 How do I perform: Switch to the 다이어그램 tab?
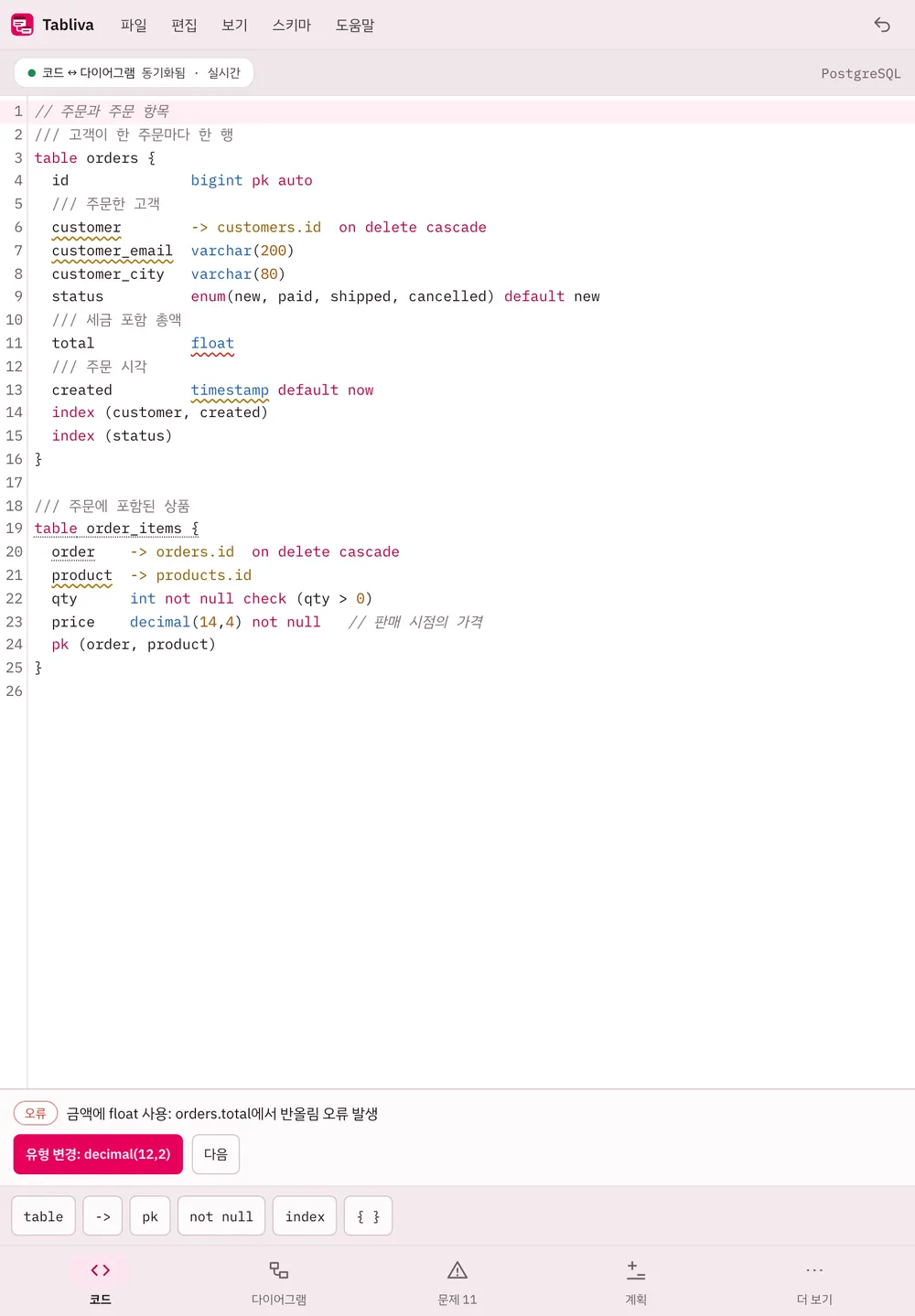pyautogui.click(x=279, y=1282)
